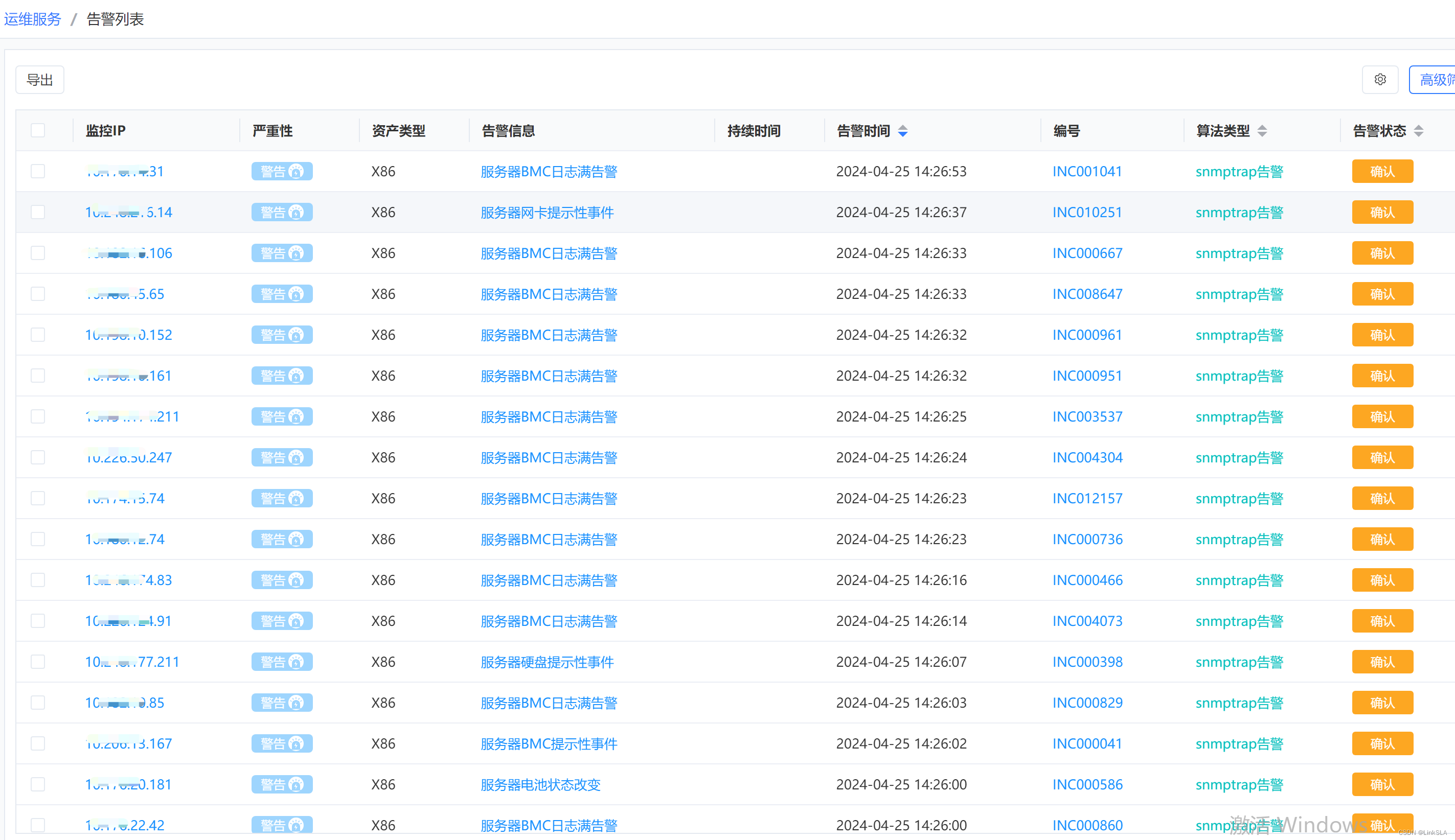The image size is (1455, 840).
Task: Click monitored IP link 10.226.50.247
Action: [x=129, y=457]
